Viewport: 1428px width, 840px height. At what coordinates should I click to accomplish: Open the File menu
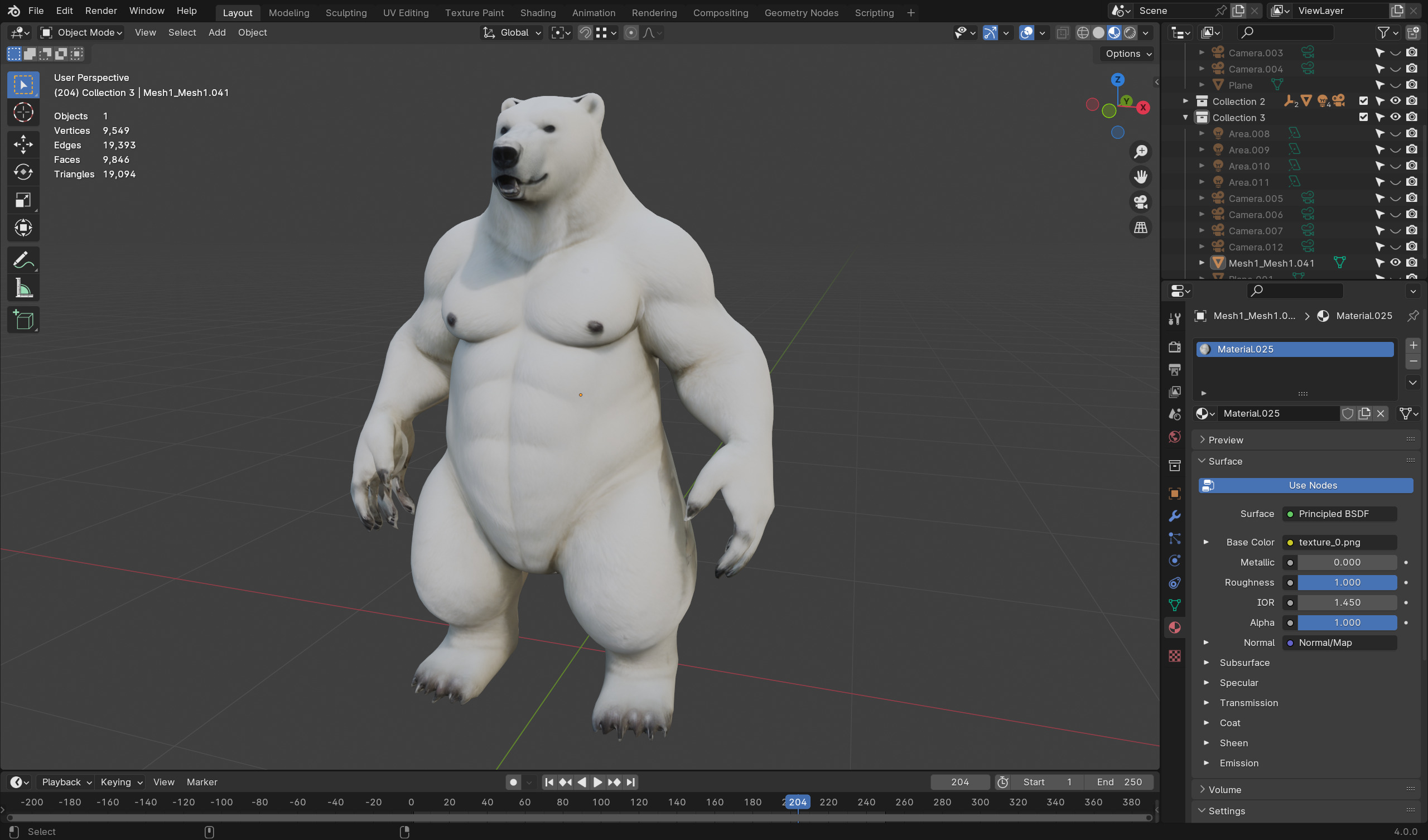click(36, 11)
